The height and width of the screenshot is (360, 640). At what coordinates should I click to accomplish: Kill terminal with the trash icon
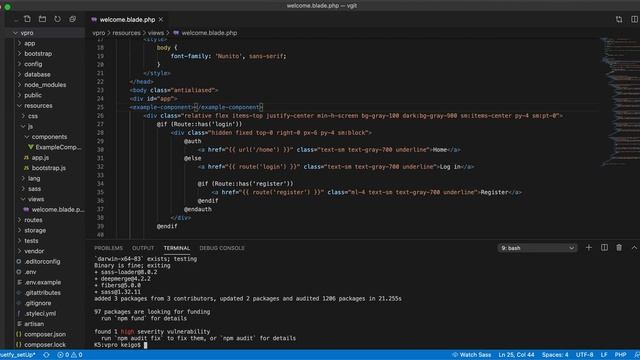(619, 248)
